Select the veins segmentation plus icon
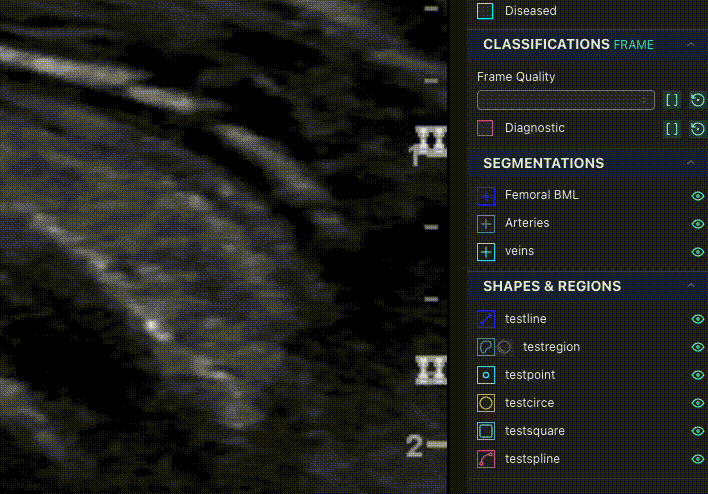The height and width of the screenshot is (494, 708). click(x=486, y=252)
